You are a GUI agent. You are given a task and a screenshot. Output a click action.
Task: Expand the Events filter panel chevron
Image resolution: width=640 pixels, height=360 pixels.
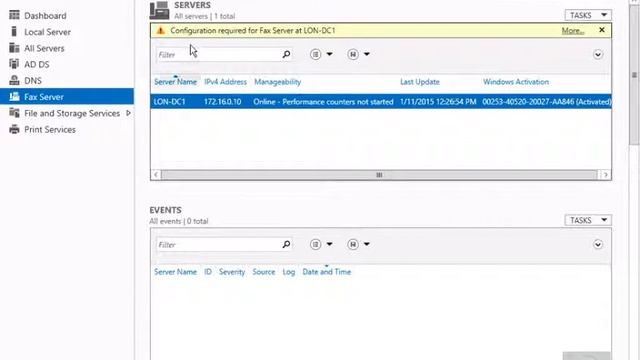(x=598, y=244)
